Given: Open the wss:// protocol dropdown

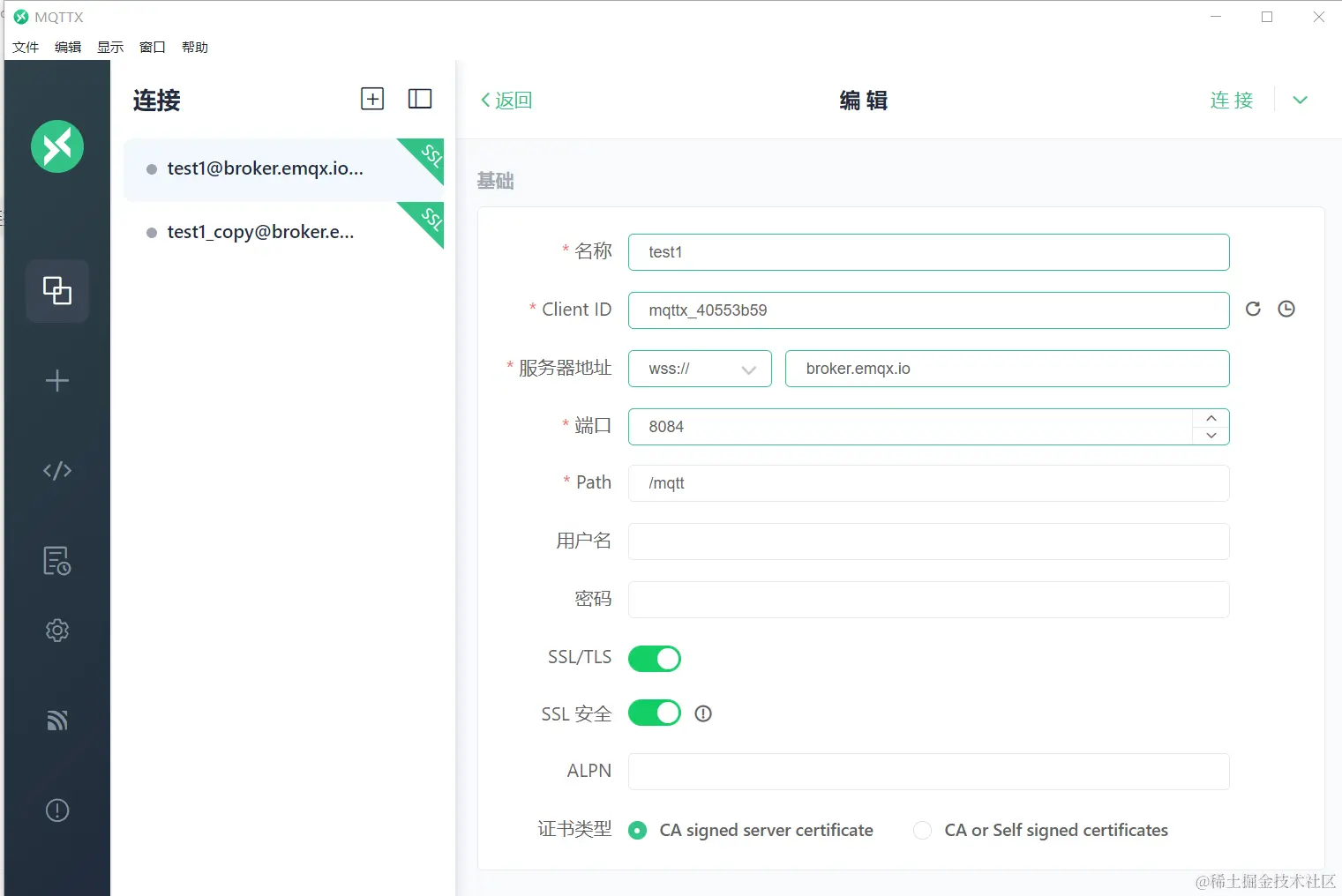Looking at the screenshot, I should (700, 369).
